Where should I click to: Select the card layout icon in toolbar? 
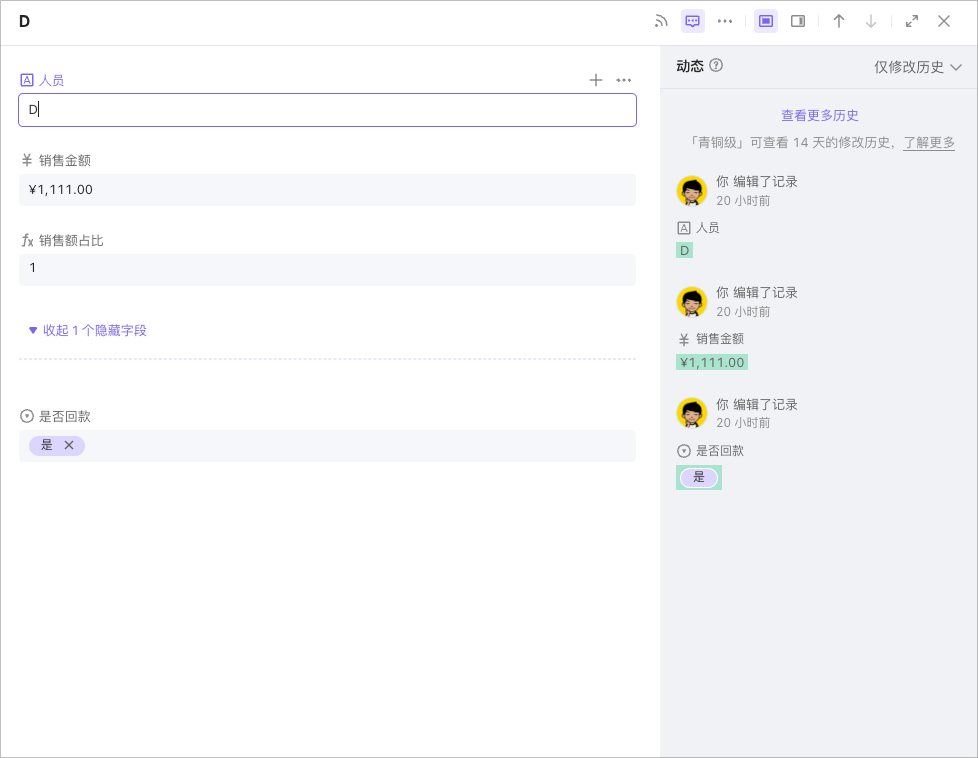pyautogui.click(x=765, y=20)
